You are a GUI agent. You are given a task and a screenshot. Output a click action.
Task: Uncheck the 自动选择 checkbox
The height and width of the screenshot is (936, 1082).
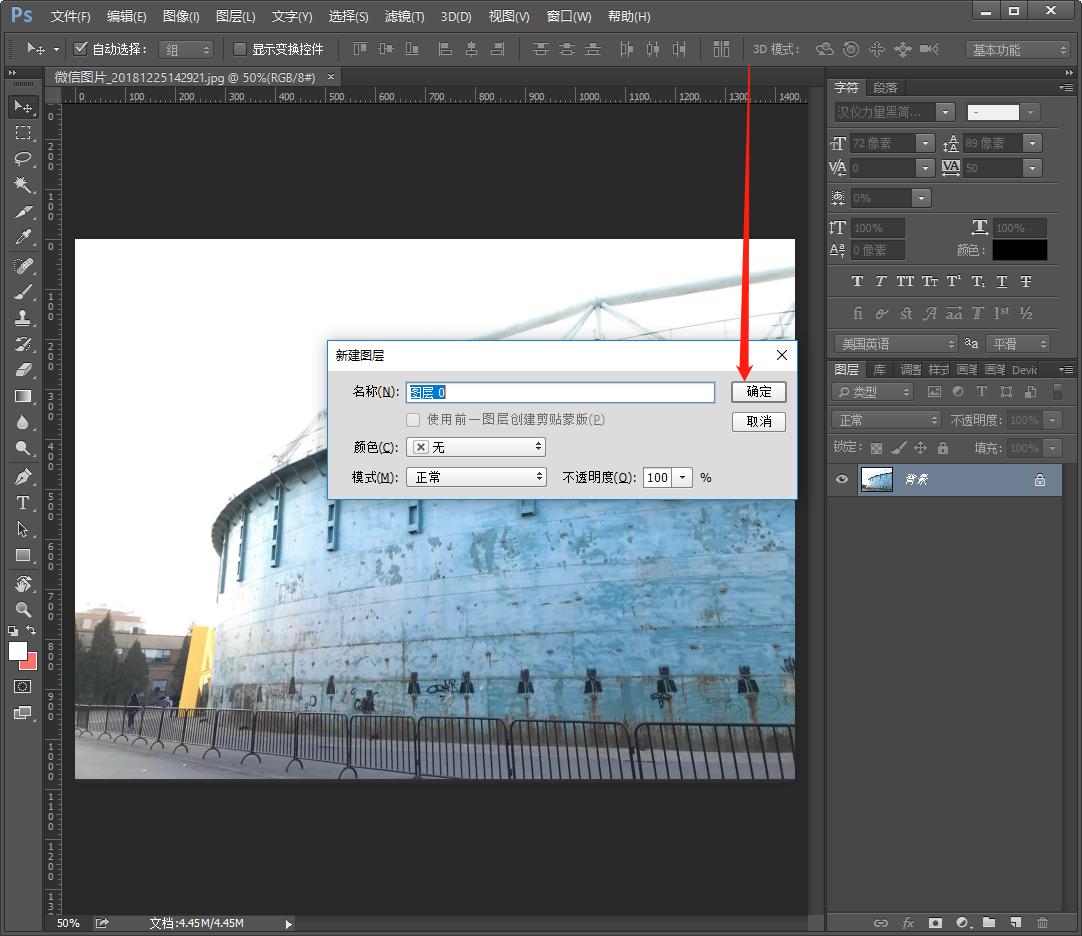tap(81, 49)
